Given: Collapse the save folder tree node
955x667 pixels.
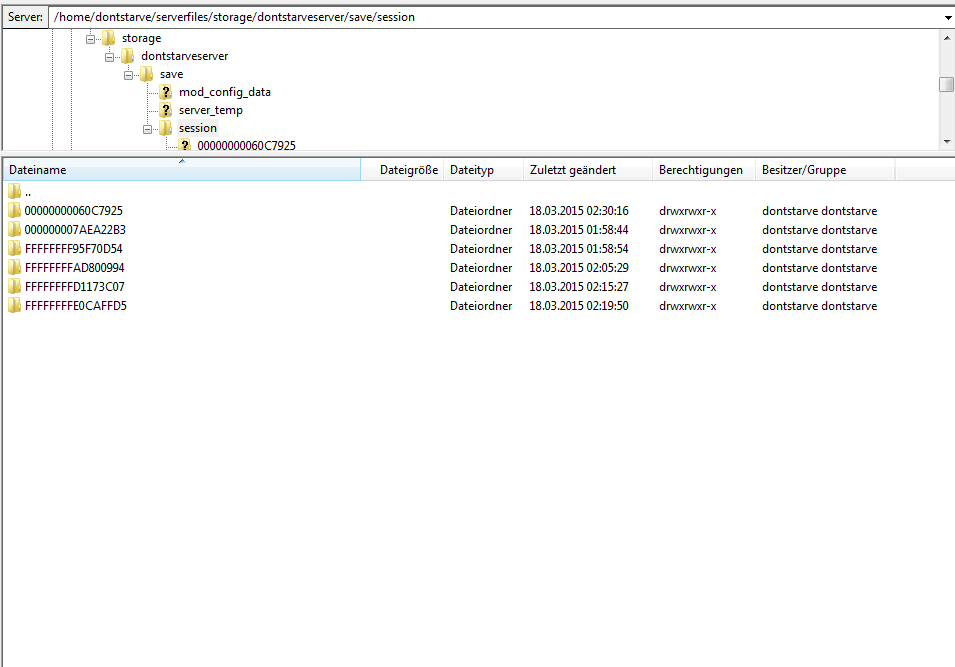Looking at the screenshot, I should (129, 74).
